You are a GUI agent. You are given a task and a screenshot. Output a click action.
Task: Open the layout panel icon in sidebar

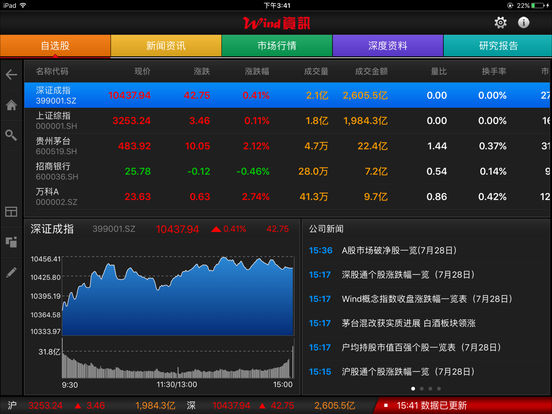11,212
